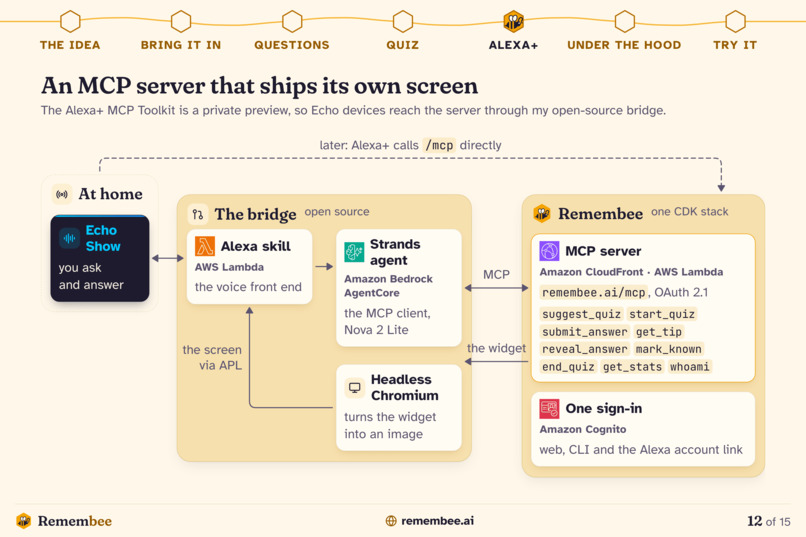Open THE IDEA section

70,45
